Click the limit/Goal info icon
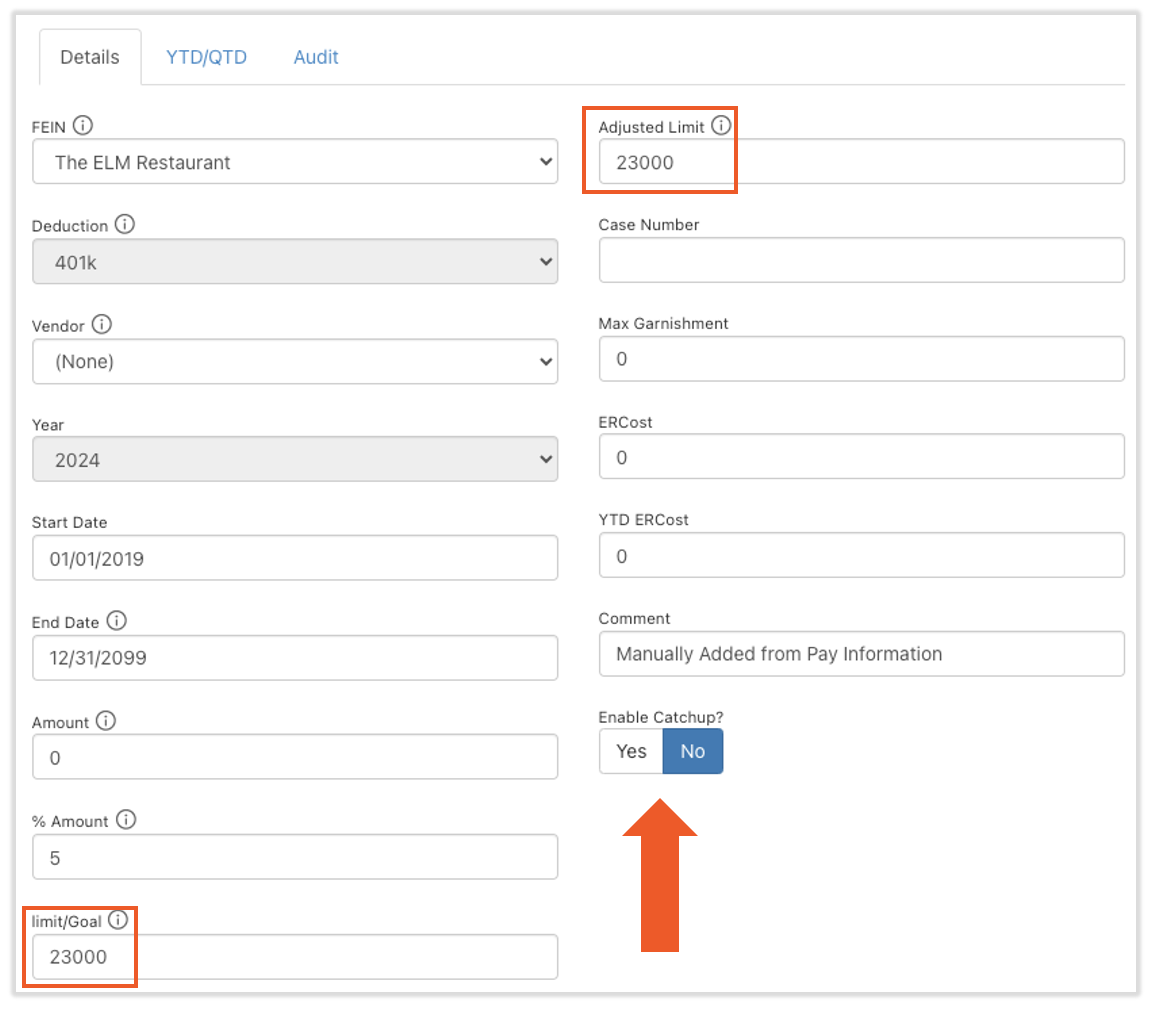Image resolution: width=1152 pixels, height=1010 pixels. click(119, 920)
